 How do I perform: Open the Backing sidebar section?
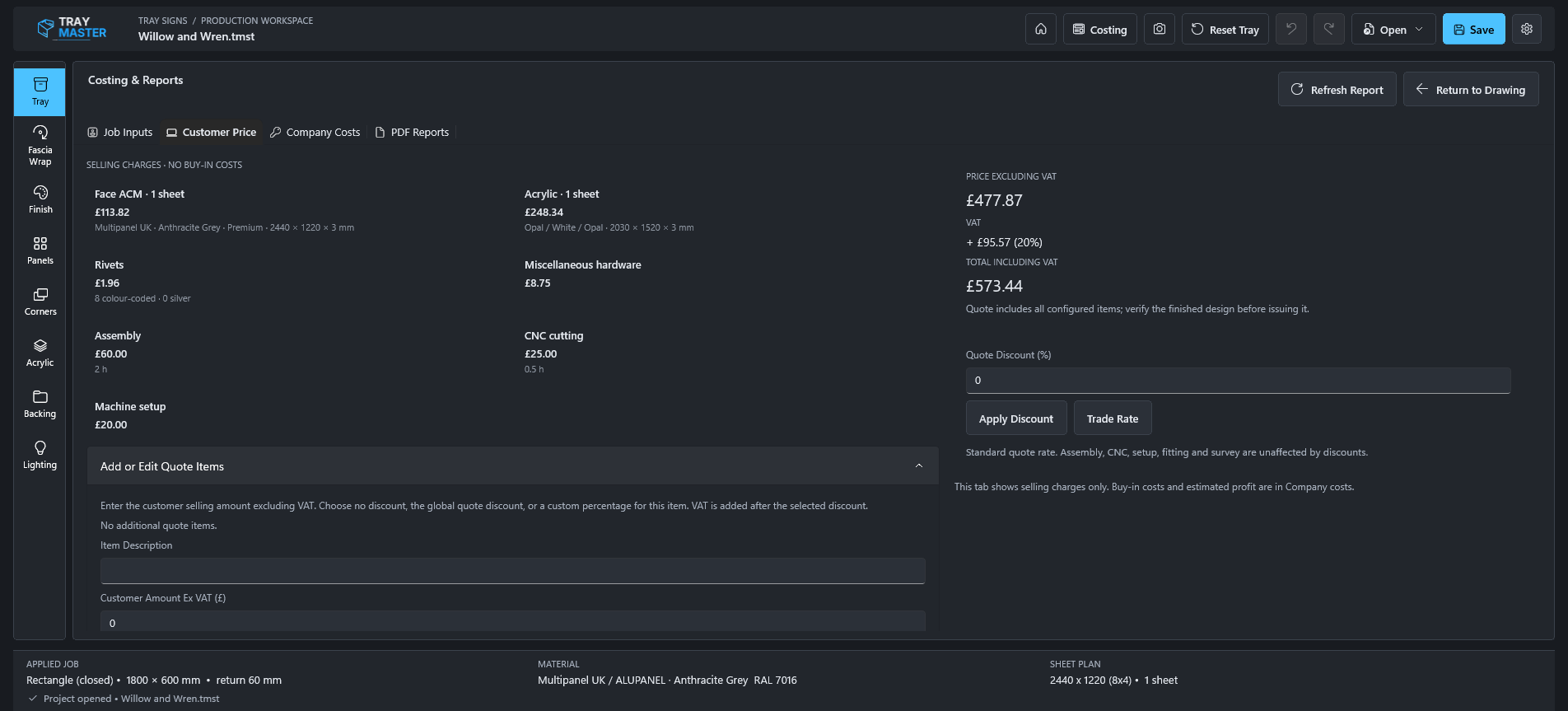(x=40, y=404)
